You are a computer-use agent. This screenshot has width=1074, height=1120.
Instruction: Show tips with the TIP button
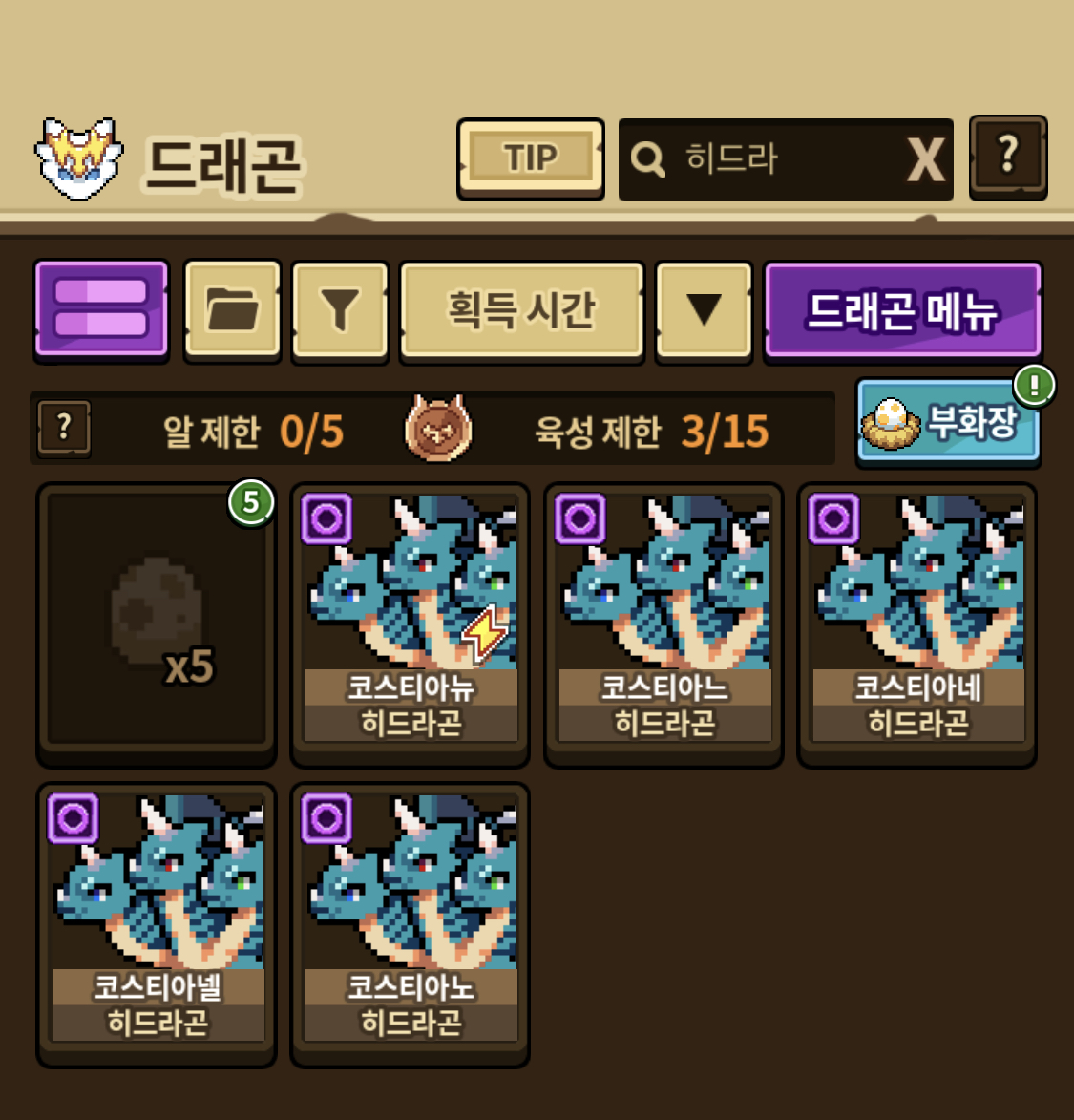pos(531,158)
